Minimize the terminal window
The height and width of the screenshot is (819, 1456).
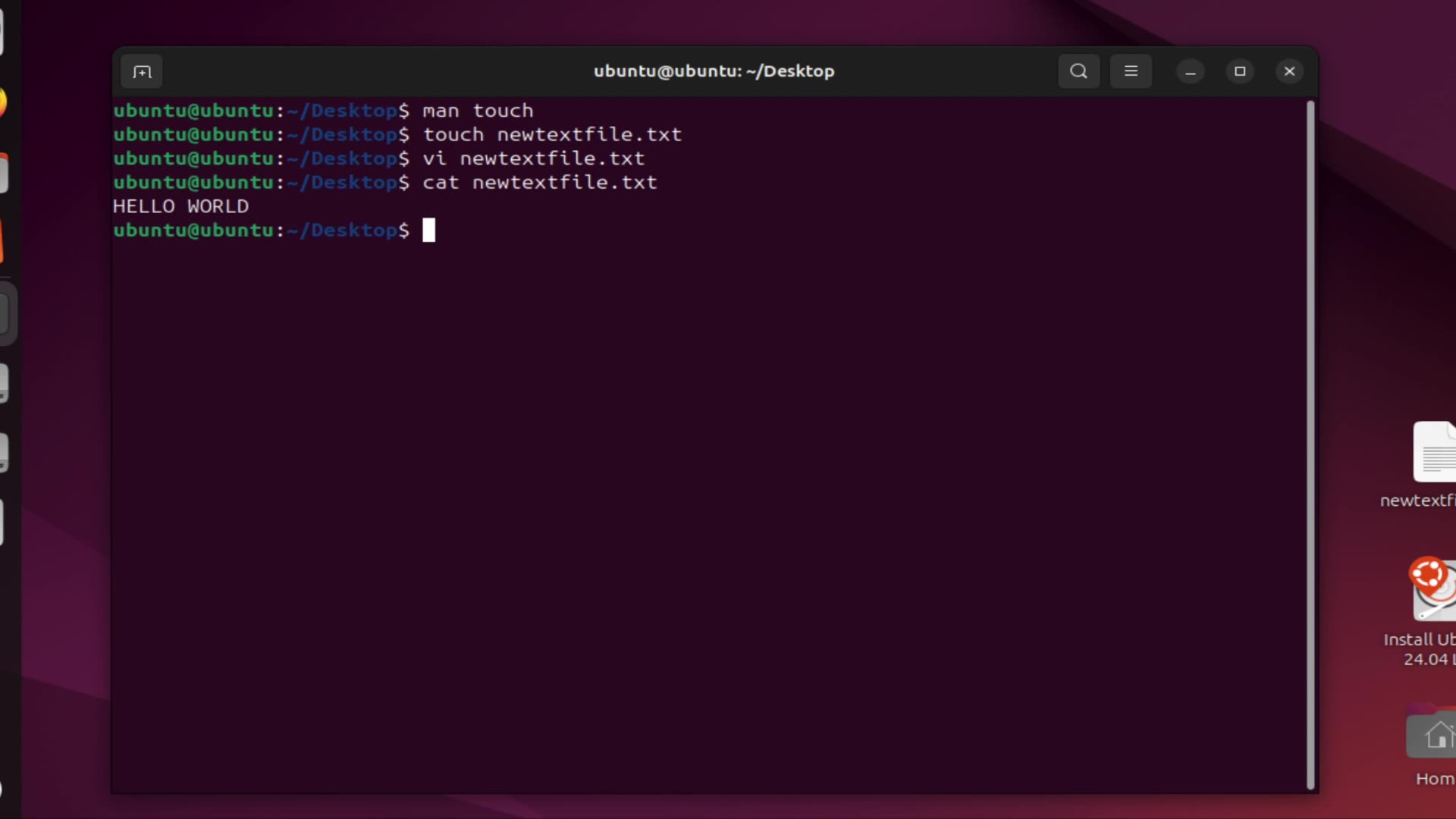(1190, 71)
